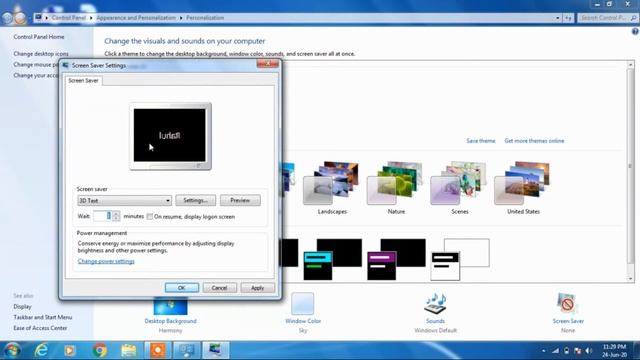Toggle 'On resume, display logon screen' checkbox
The height and width of the screenshot is (360, 640).
click(x=150, y=217)
